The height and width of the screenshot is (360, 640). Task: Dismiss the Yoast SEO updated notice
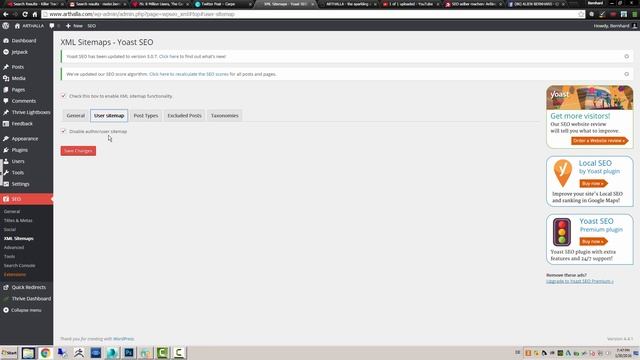(627, 56)
